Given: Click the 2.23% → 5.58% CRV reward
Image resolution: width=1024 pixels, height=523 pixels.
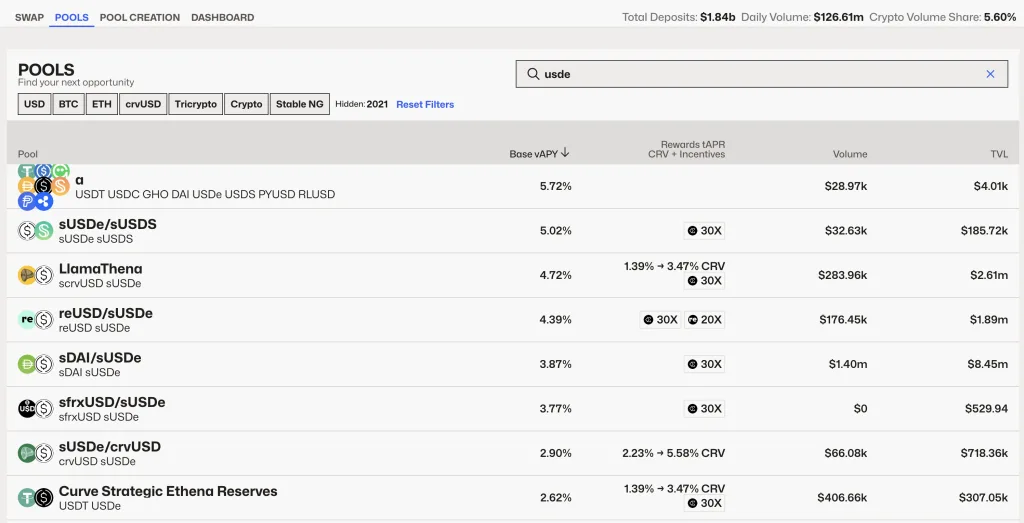Looking at the screenshot, I should click(x=674, y=452).
